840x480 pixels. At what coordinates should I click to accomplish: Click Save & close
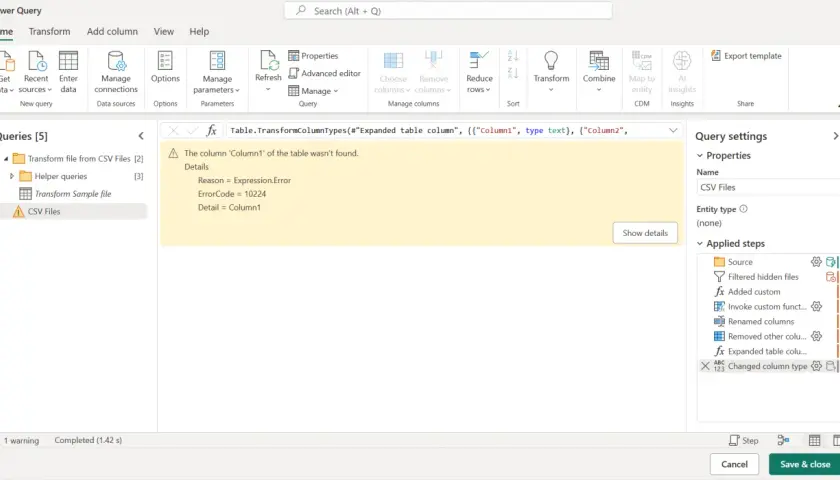point(805,464)
